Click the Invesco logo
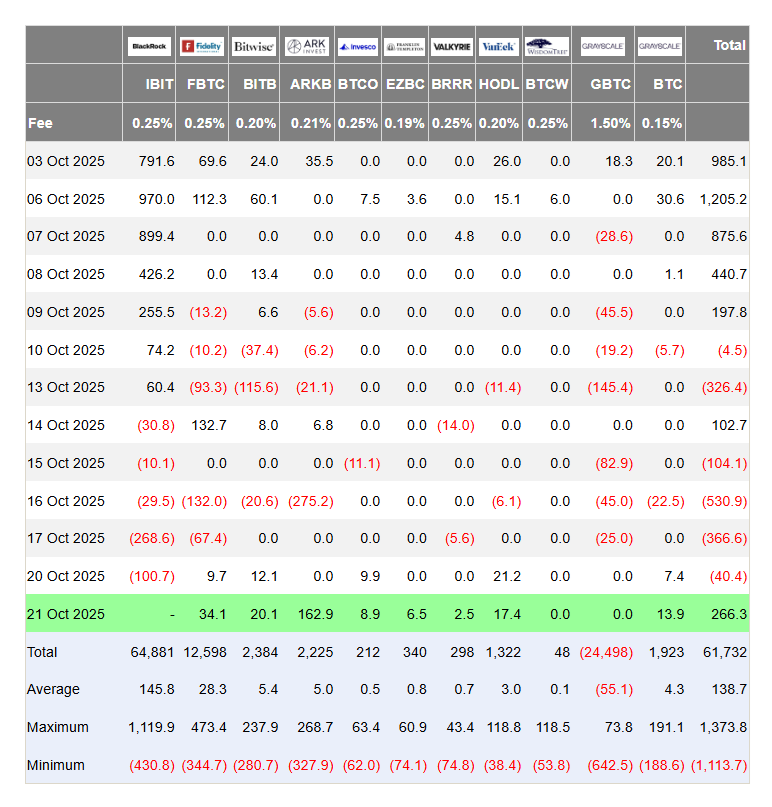This screenshot has width=772, height=807. point(358,46)
